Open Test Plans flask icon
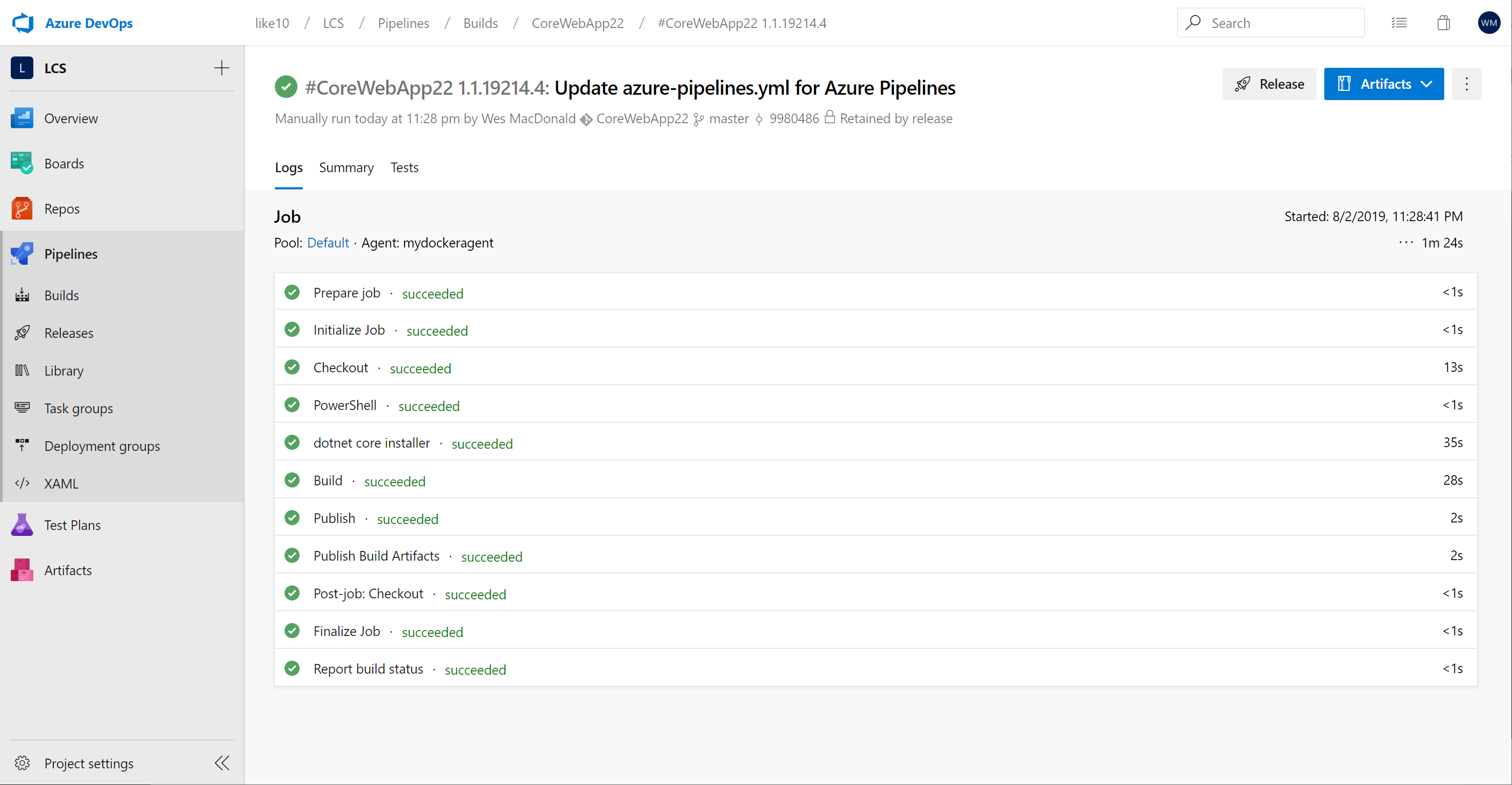The image size is (1512, 785). point(22,525)
